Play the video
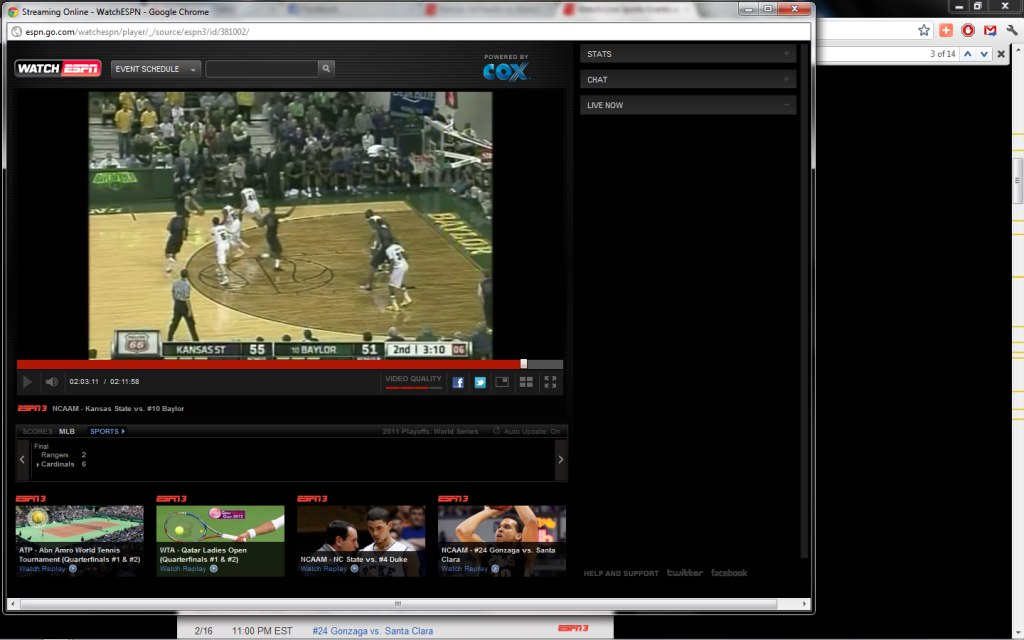1024x640 pixels. [x=27, y=382]
